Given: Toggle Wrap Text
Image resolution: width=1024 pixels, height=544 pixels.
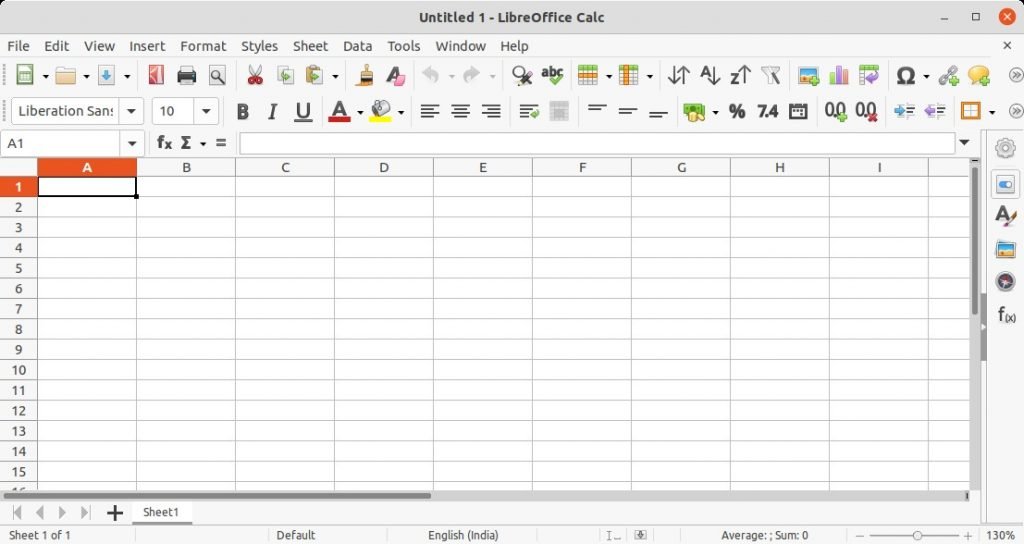Looking at the screenshot, I should (x=529, y=111).
